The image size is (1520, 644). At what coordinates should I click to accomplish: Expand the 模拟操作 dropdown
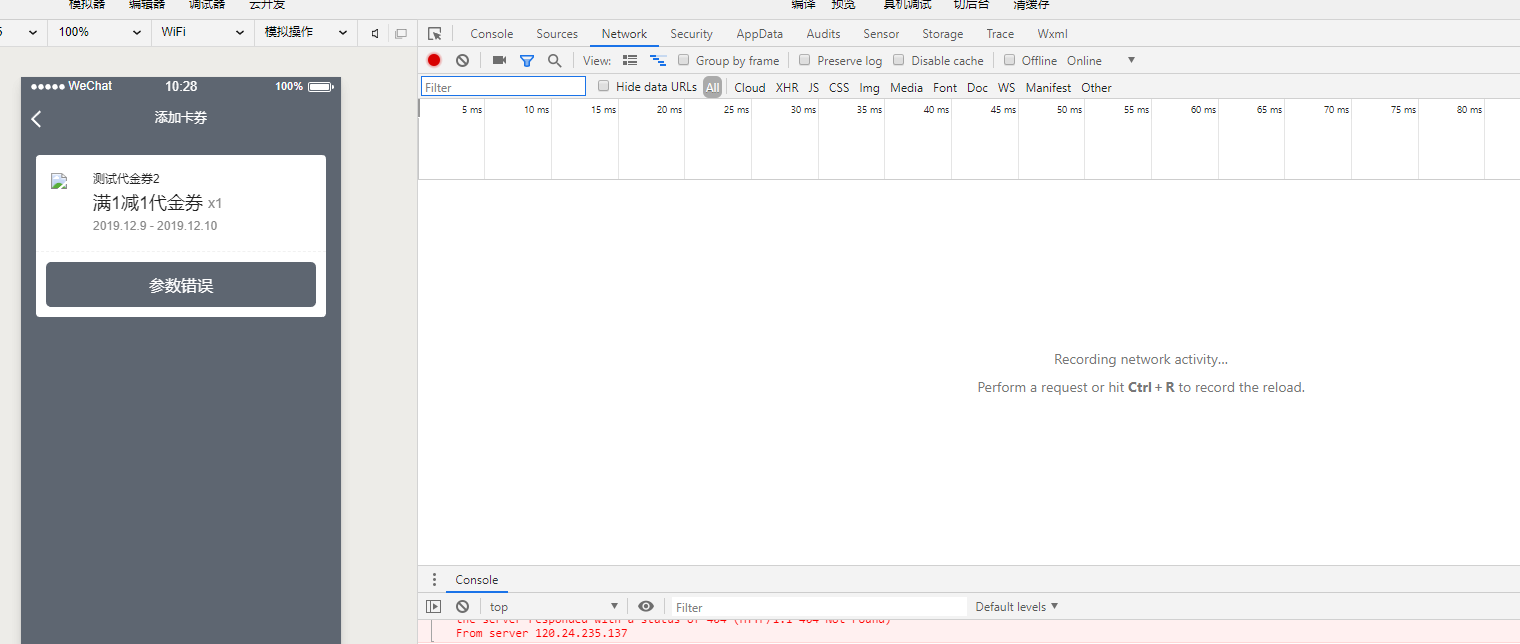(306, 32)
